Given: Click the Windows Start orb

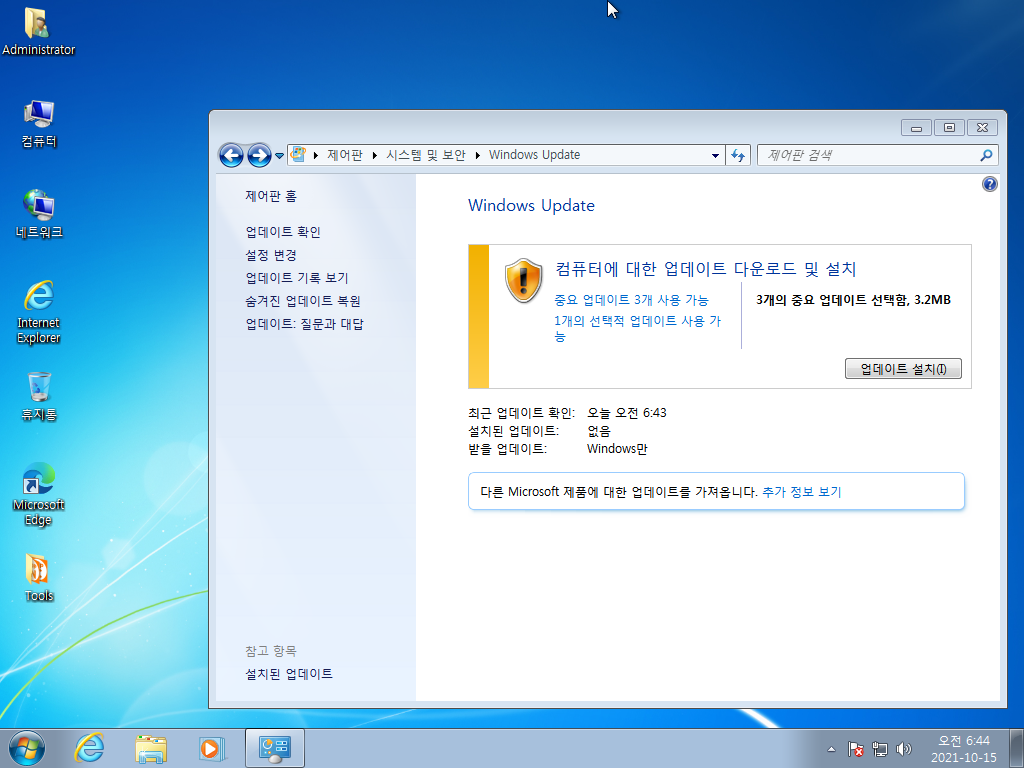Looking at the screenshot, I should [27, 748].
